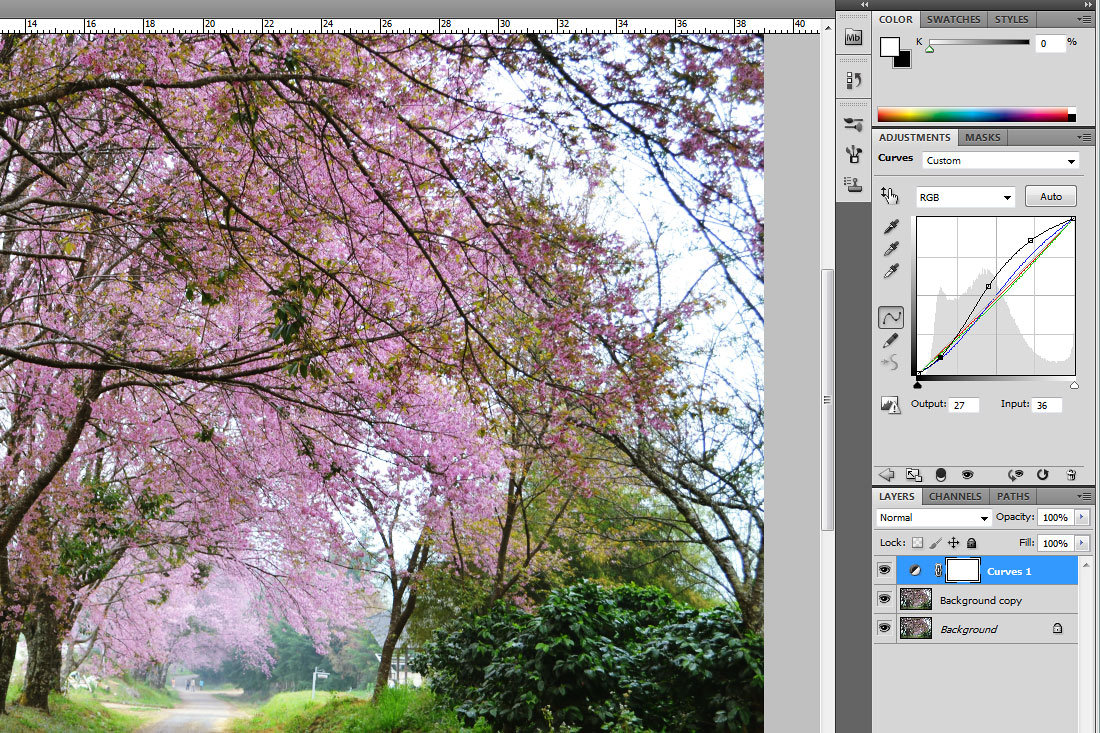1100x733 pixels.
Task: Toggle Background layer visibility eye
Action: 884,629
